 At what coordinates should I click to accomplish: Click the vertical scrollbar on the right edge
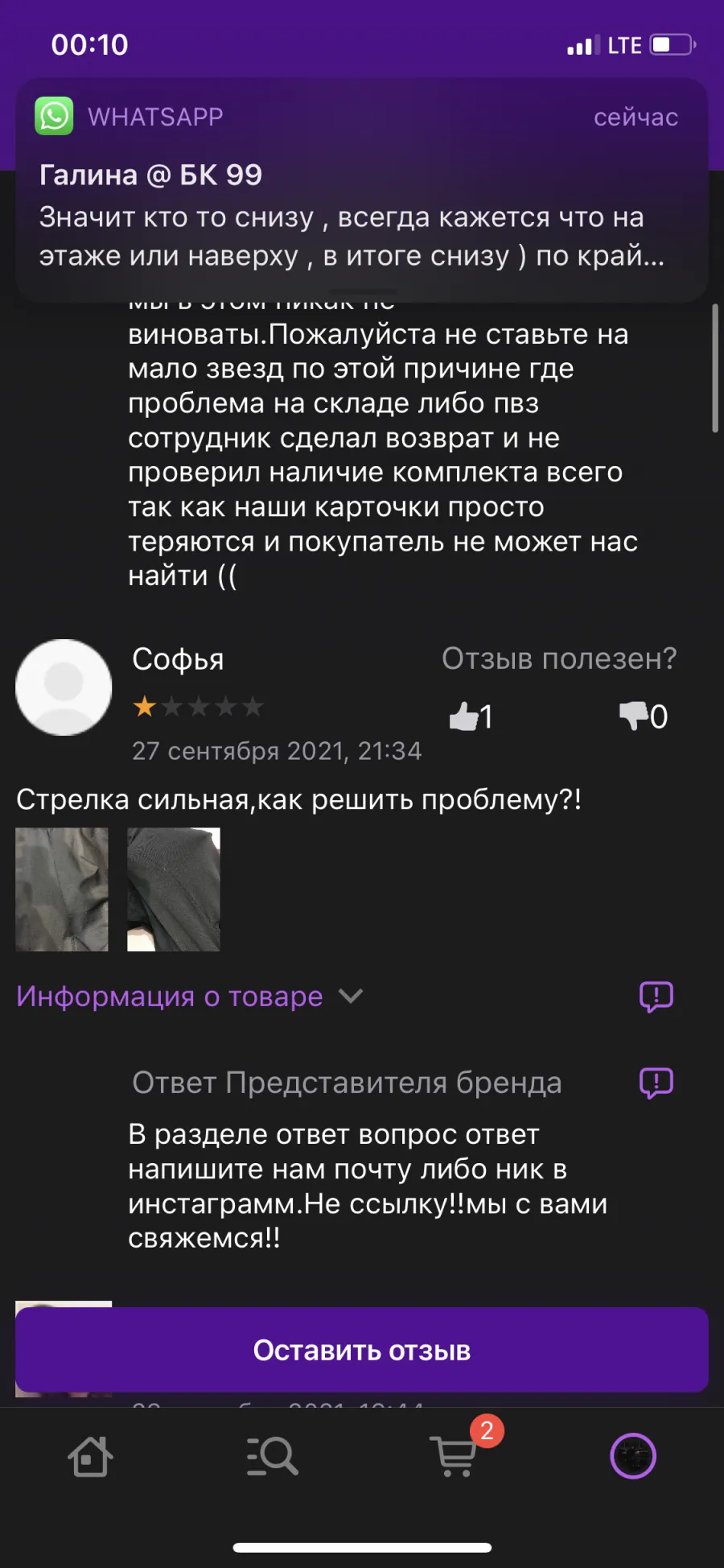click(714, 368)
